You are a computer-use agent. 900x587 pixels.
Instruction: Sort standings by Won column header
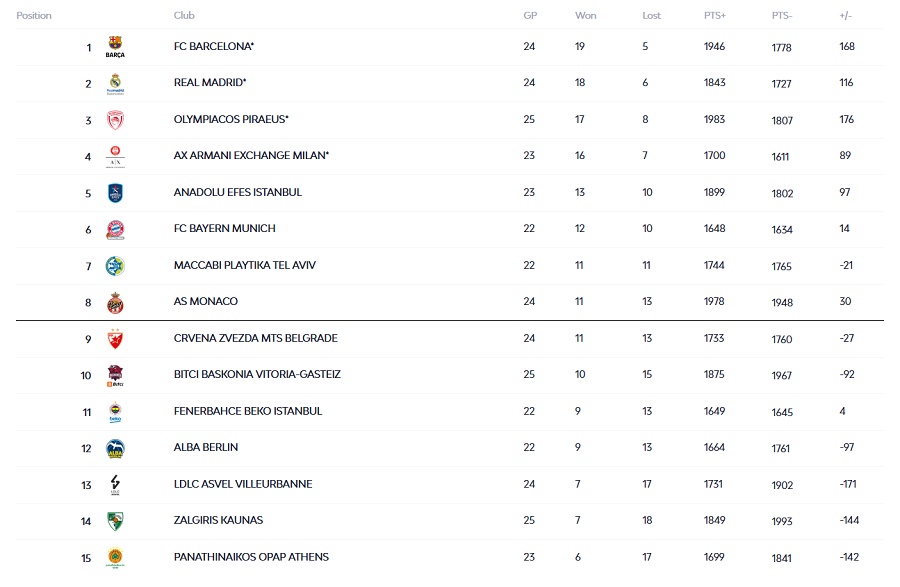586,16
